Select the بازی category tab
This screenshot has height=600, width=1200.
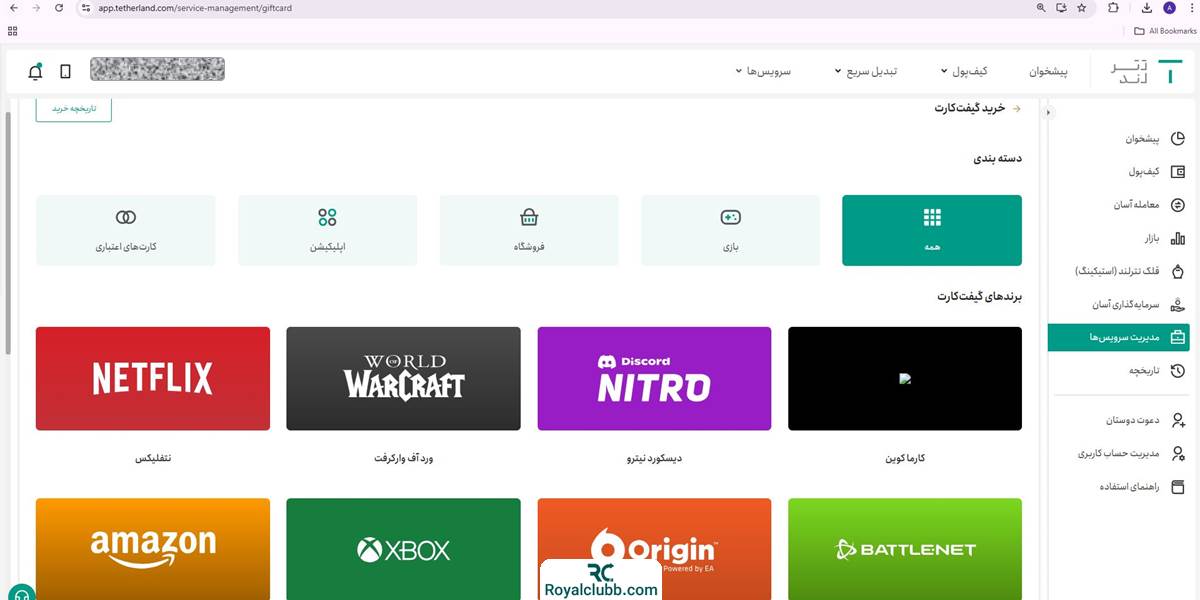[730, 230]
